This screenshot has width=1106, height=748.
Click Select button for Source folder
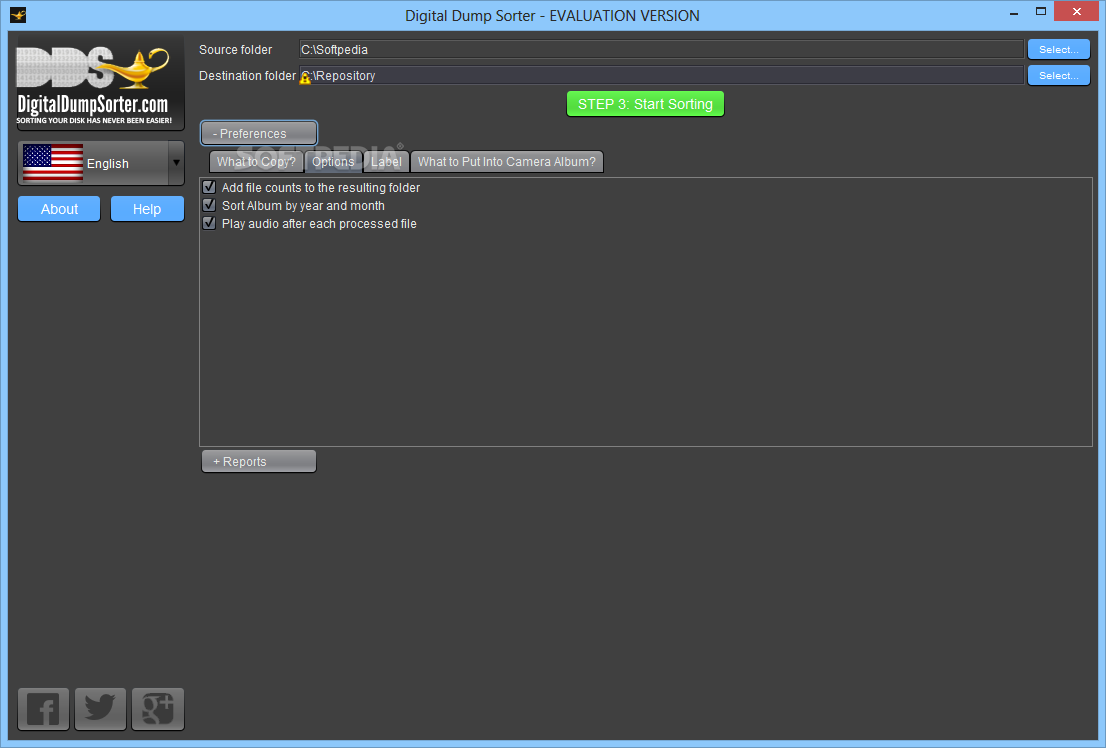(1059, 49)
